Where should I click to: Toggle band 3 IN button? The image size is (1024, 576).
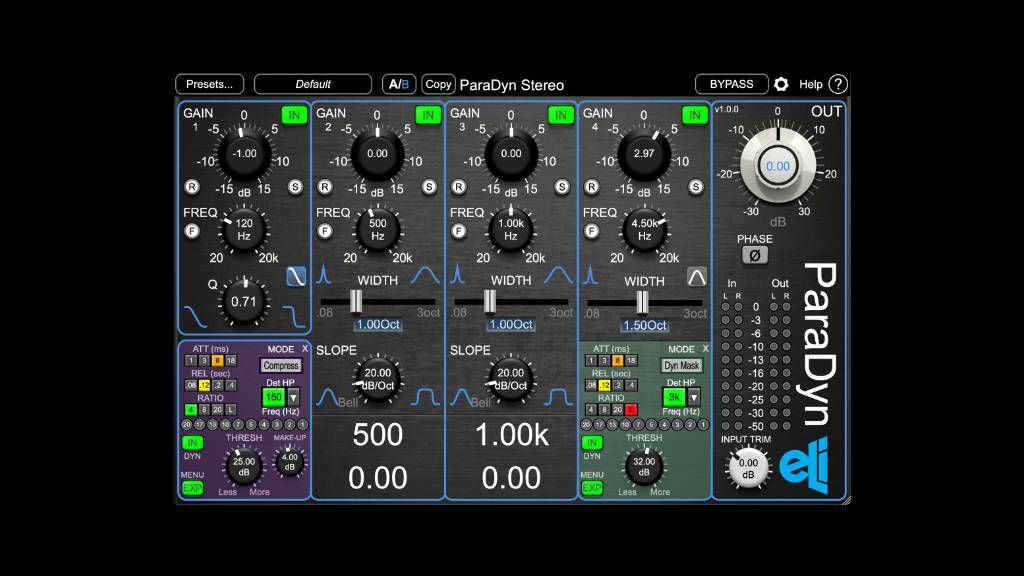(x=561, y=115)
